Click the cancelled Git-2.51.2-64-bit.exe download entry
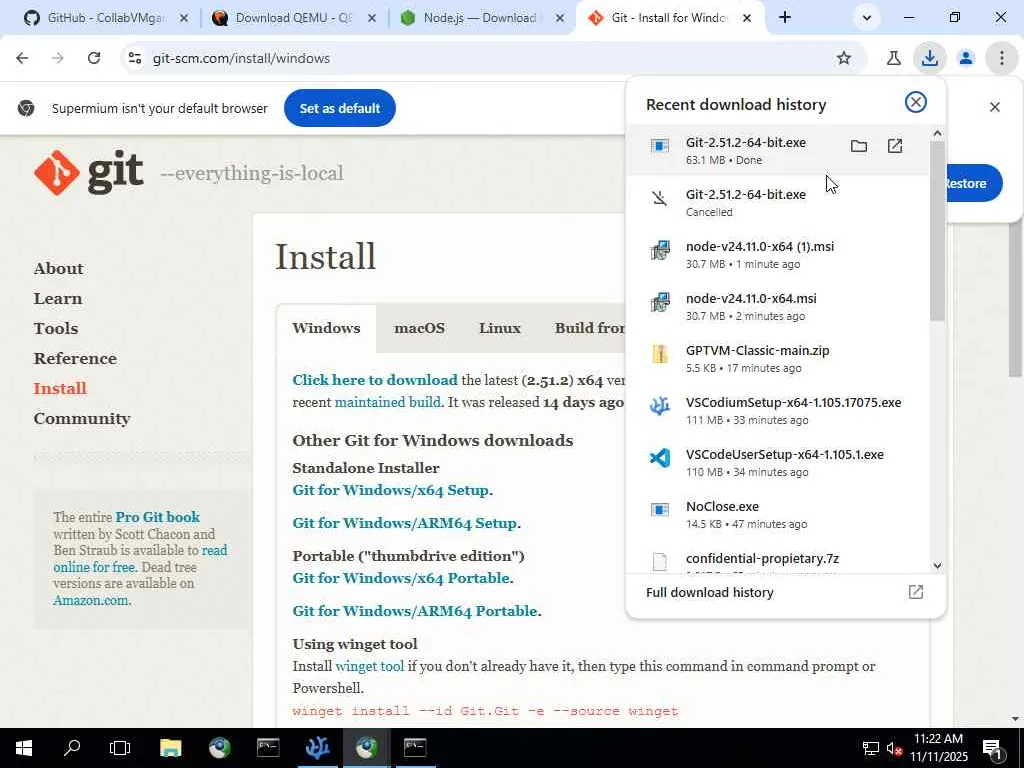 point(776,202)
